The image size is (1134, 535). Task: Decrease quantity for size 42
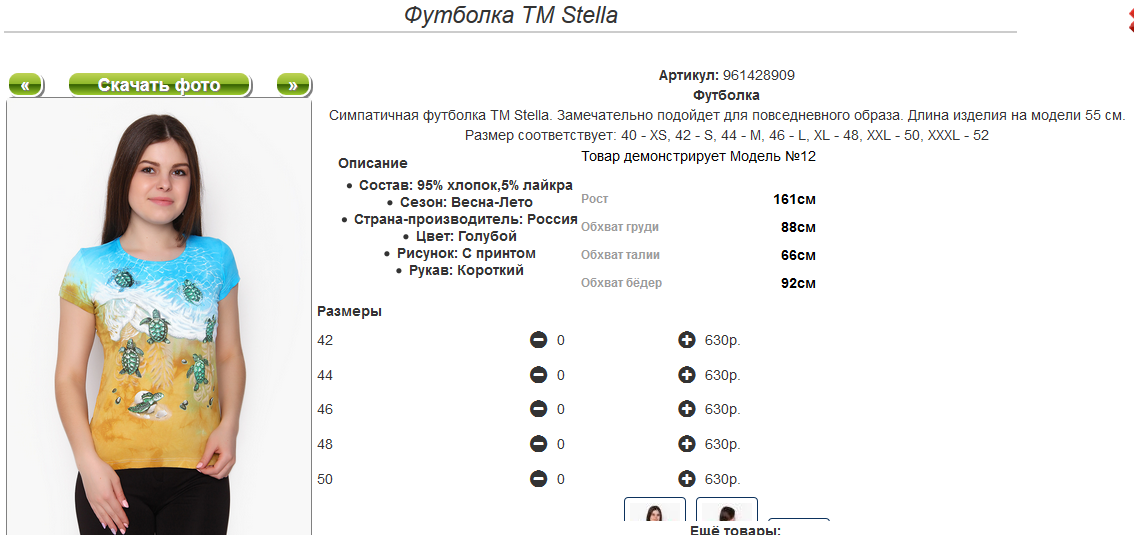538,340
